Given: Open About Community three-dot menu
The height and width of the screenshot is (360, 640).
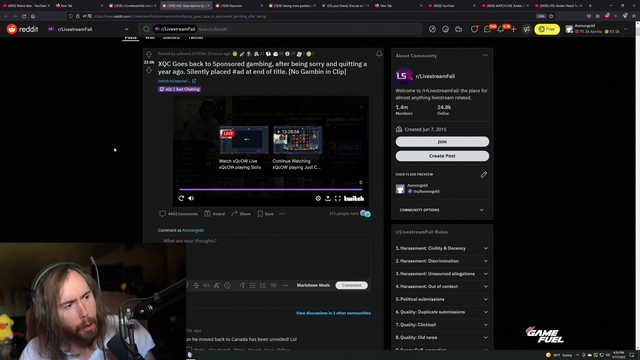Looking at the screenshot, I should pos(485,55).
